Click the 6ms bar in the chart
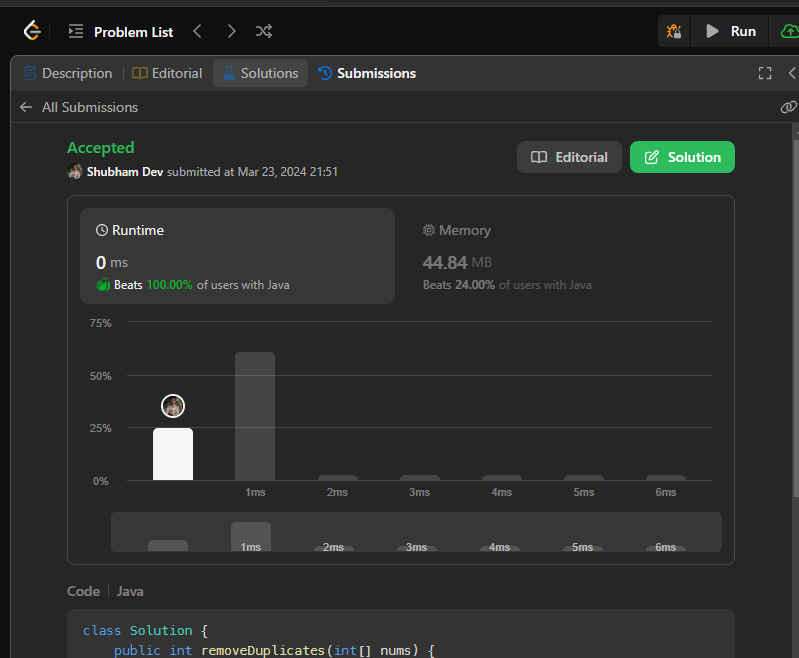 [x=665, y=478]
